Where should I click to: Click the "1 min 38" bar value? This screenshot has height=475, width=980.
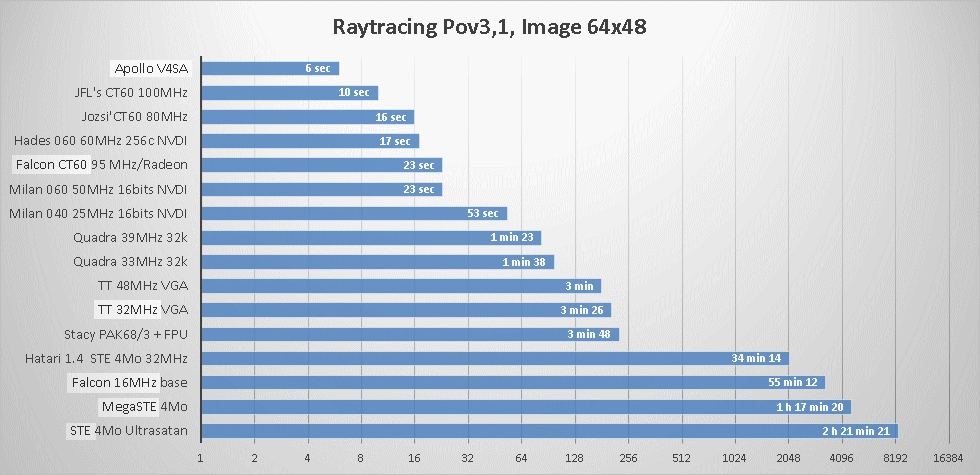pos(524,262)
